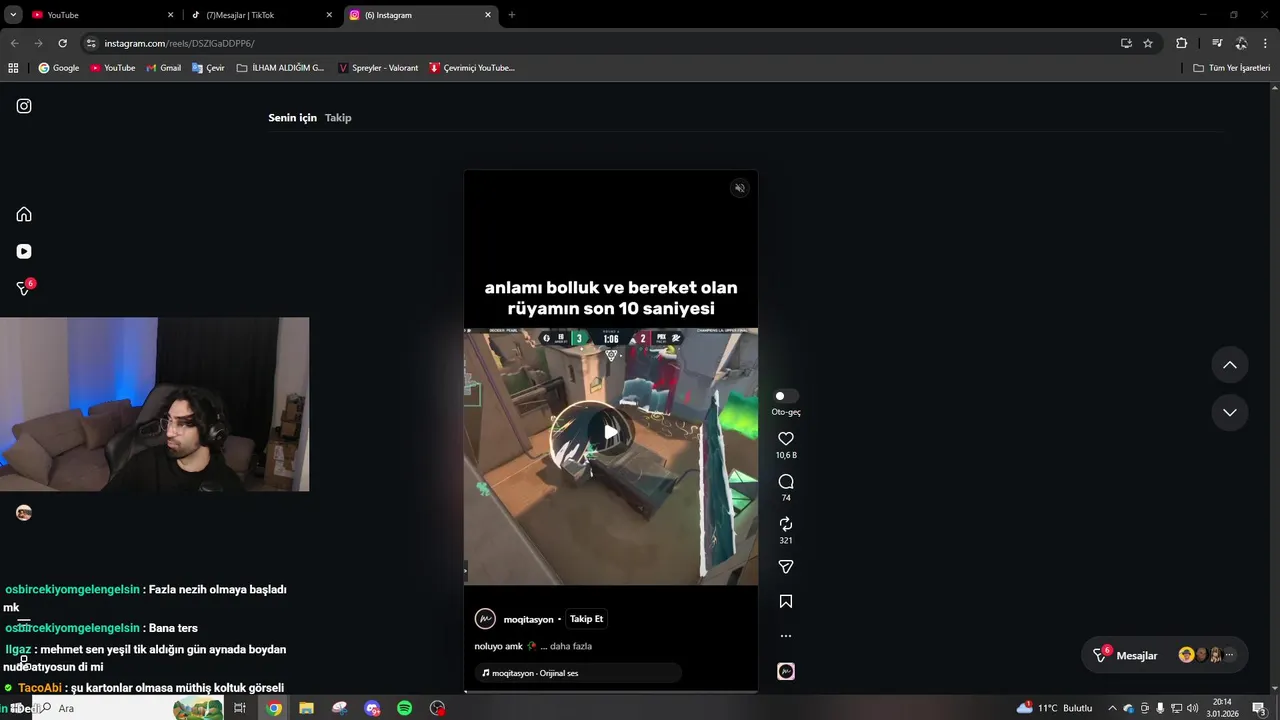Image resolution: width=1280 pixels, height=720 pixels.
Task: Open the Instagram logo home link
Action: tap(24, 106)
